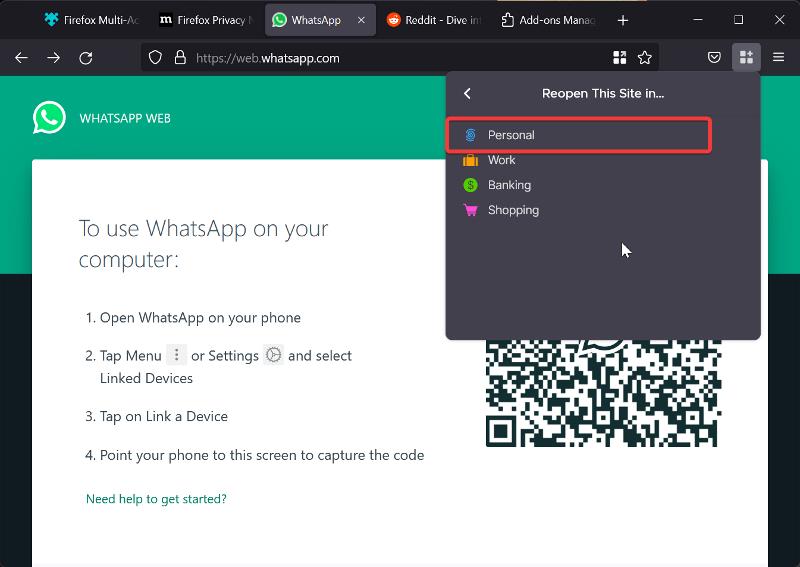Click the 'Tap on Link a Device' step
Image resolution: width=800 pixels, height=567 pixels.
pos(164,416)
